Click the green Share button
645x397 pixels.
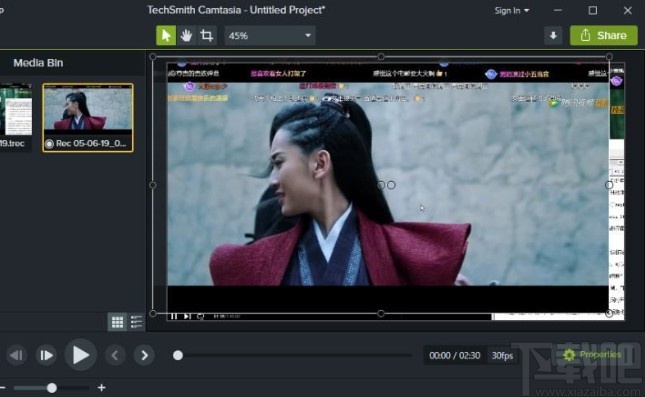603,35
